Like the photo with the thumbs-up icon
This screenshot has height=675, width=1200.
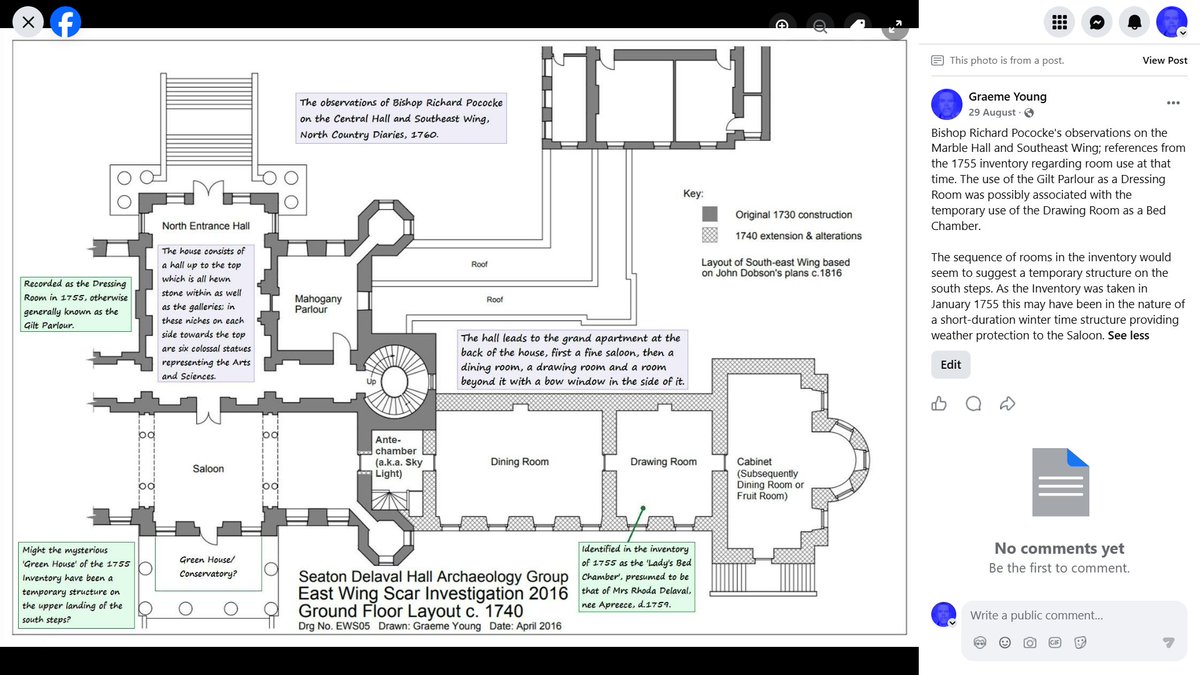[x=939, y=404]
